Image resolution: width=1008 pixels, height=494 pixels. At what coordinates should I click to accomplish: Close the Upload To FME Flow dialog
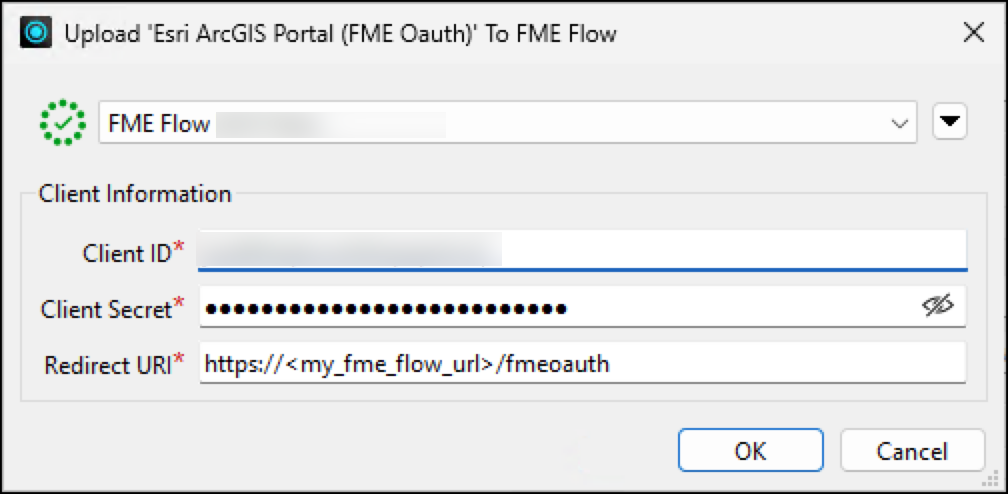973,33
